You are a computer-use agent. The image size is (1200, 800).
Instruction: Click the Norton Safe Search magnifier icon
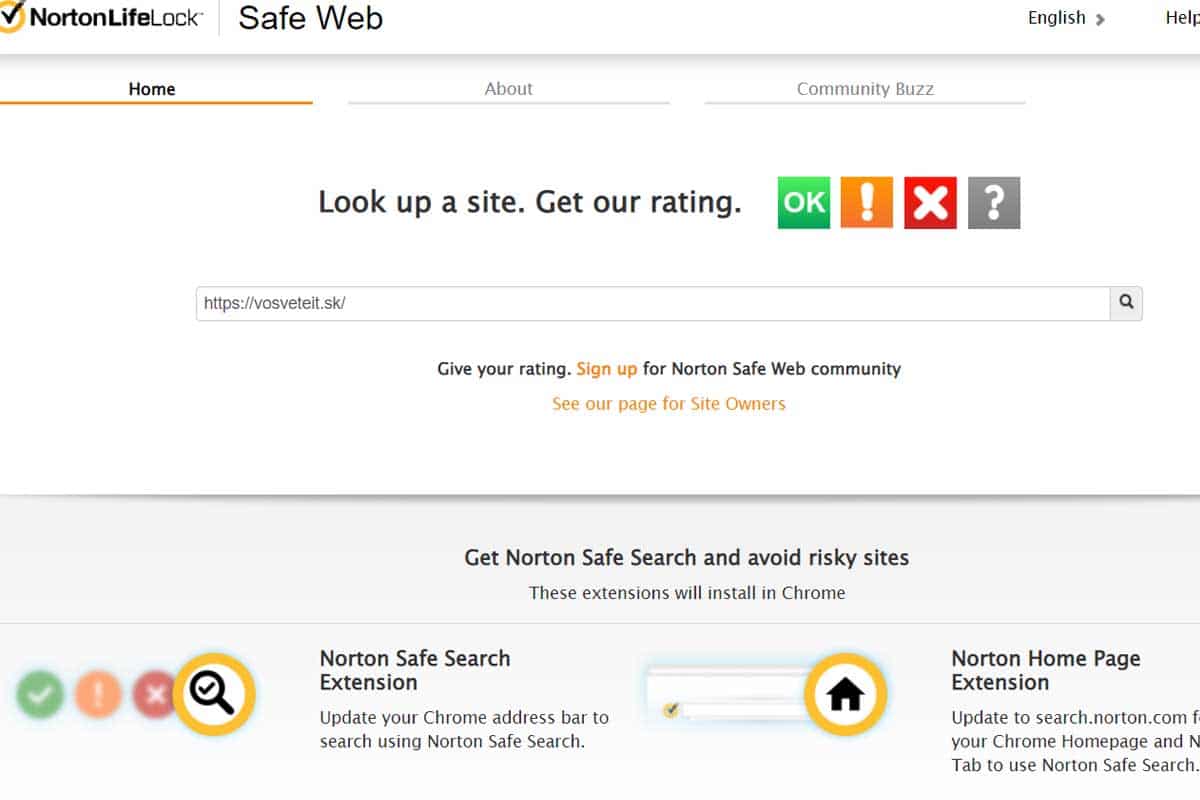[214, 694]
